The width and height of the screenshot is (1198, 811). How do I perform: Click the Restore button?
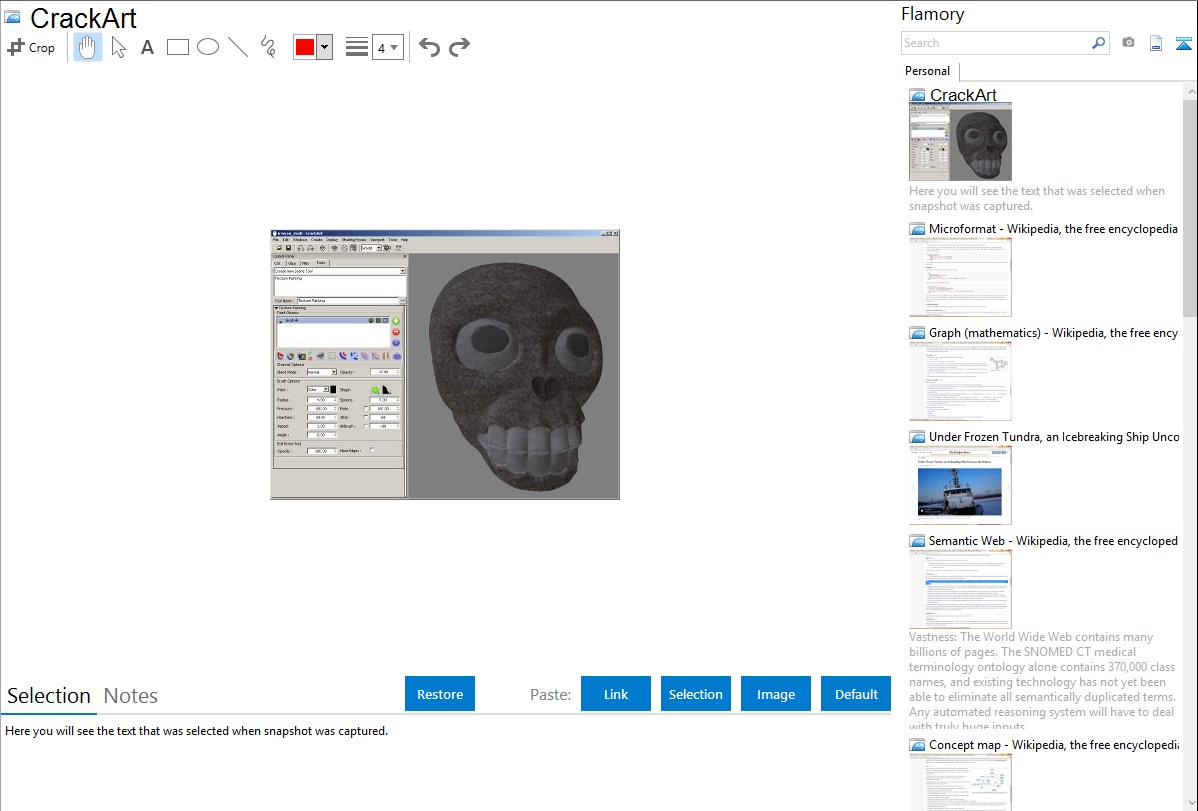440,694
